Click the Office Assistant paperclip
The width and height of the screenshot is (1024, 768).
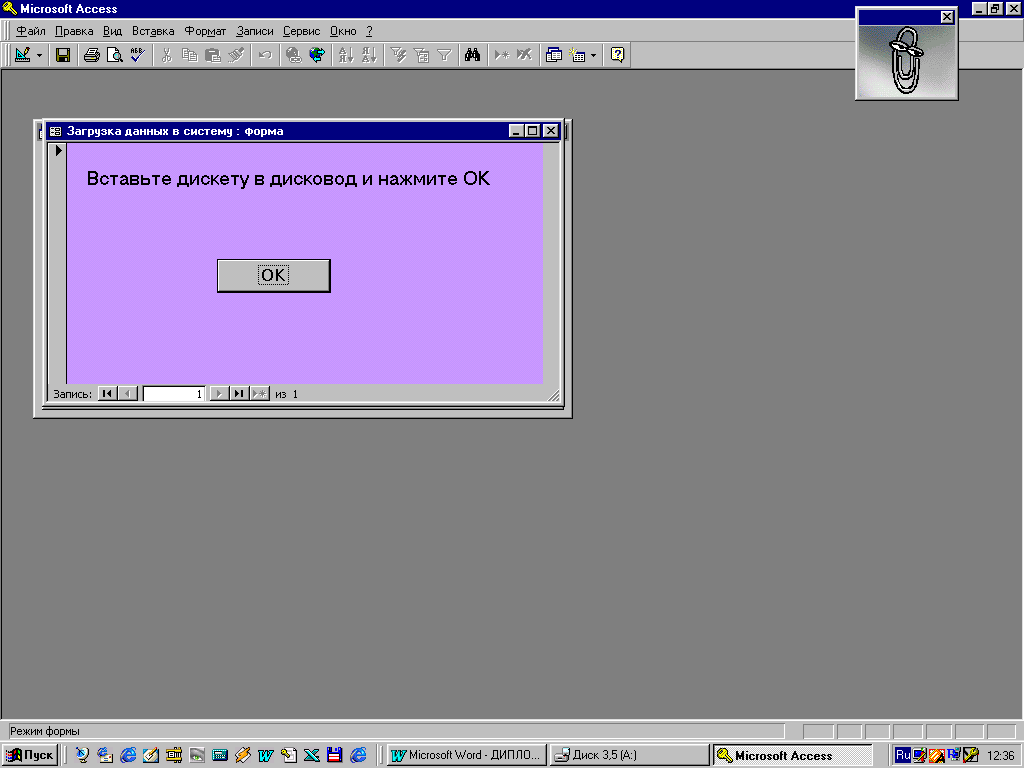click(x=906, y=61)
